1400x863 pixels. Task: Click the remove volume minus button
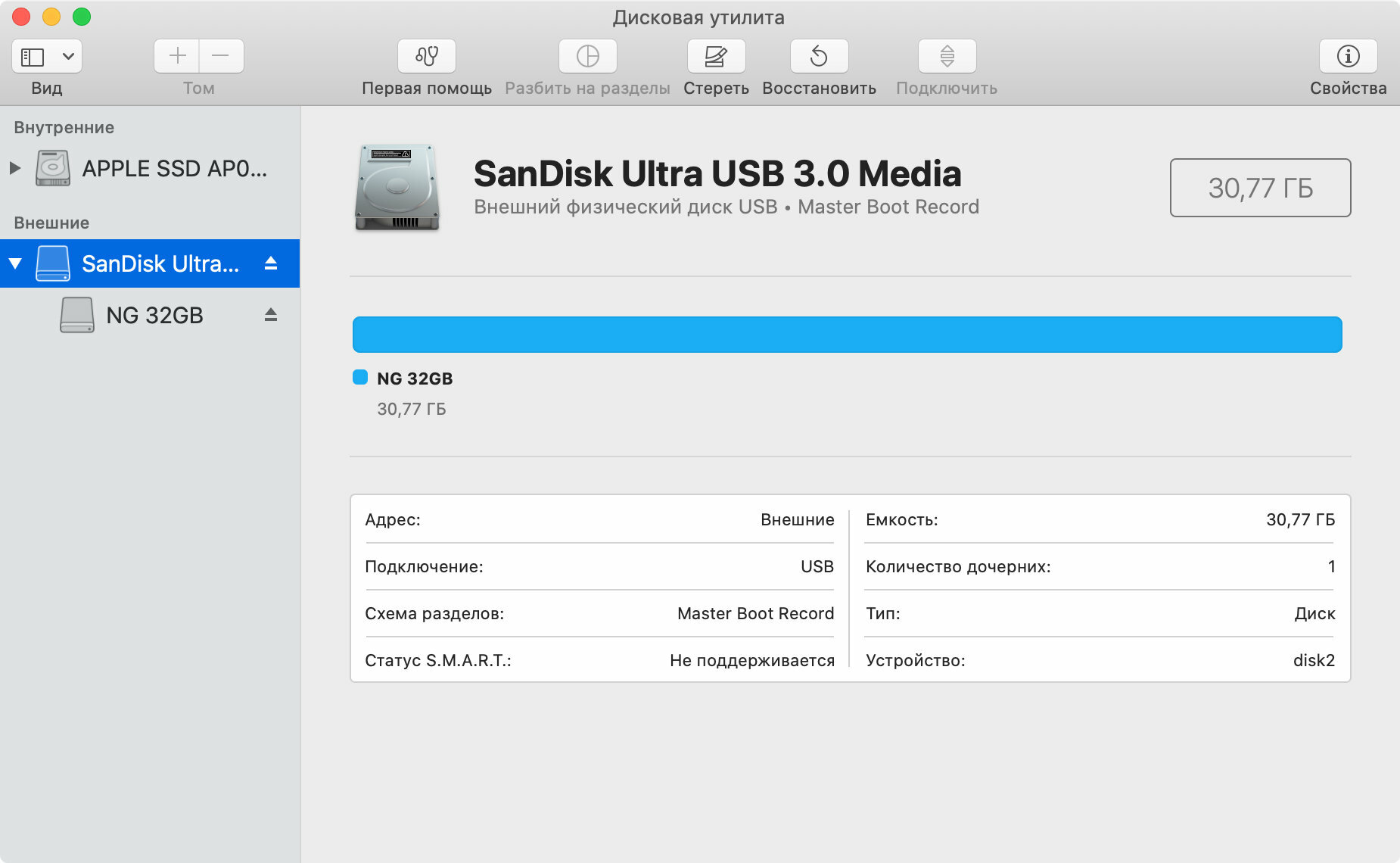tap(221, 56)
